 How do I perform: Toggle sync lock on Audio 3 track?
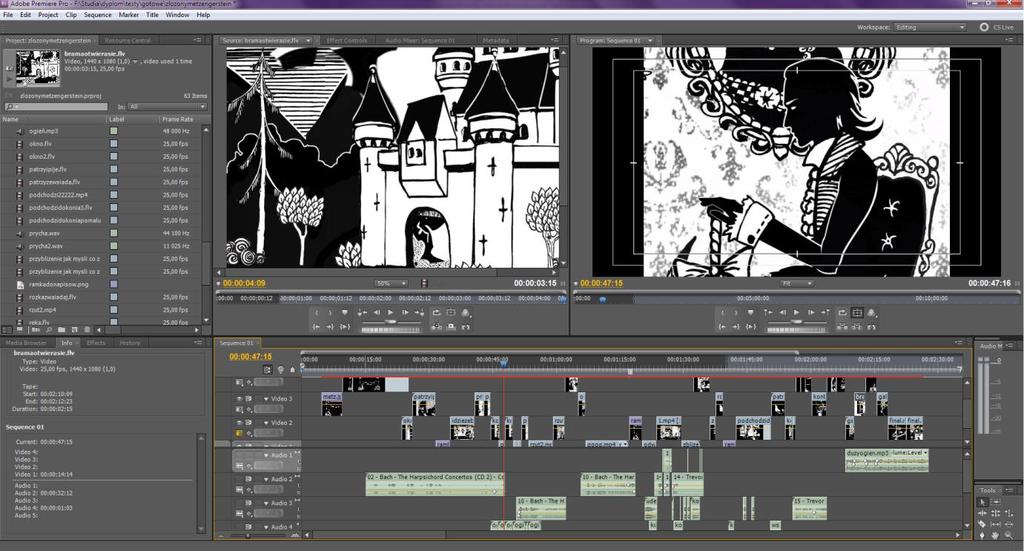click(249, 503)
